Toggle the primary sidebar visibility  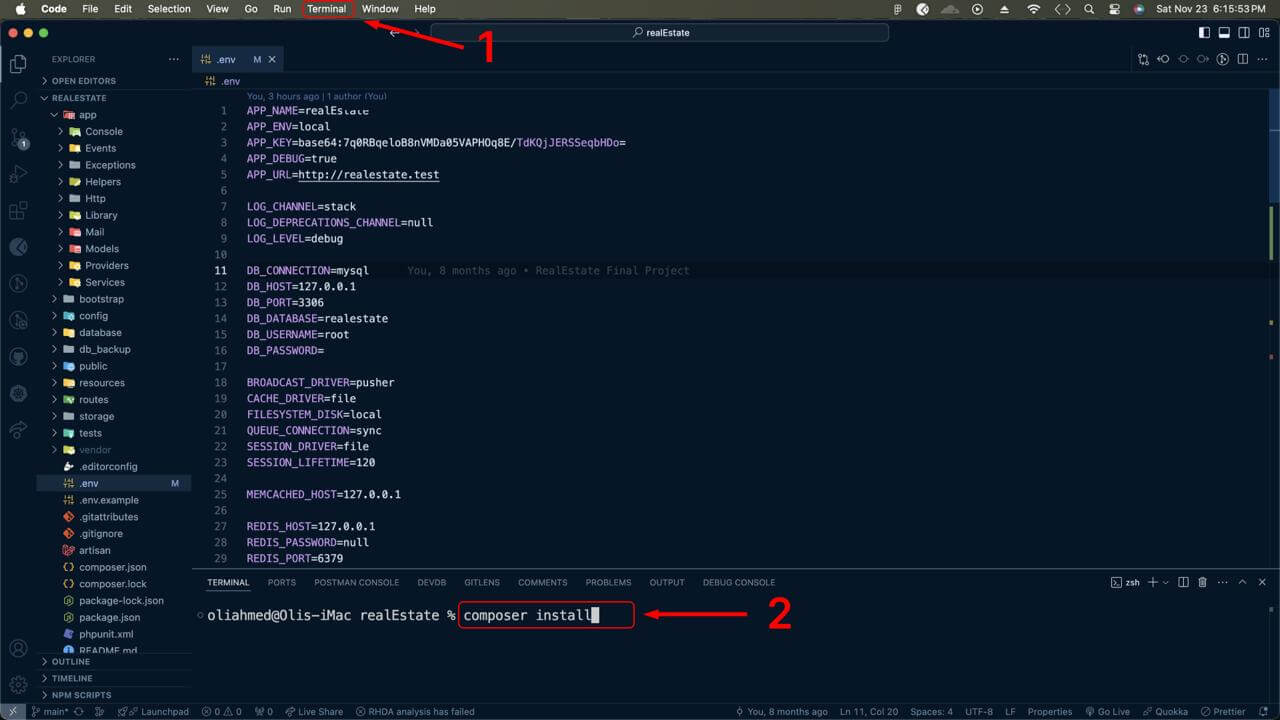coord(1203,33)
